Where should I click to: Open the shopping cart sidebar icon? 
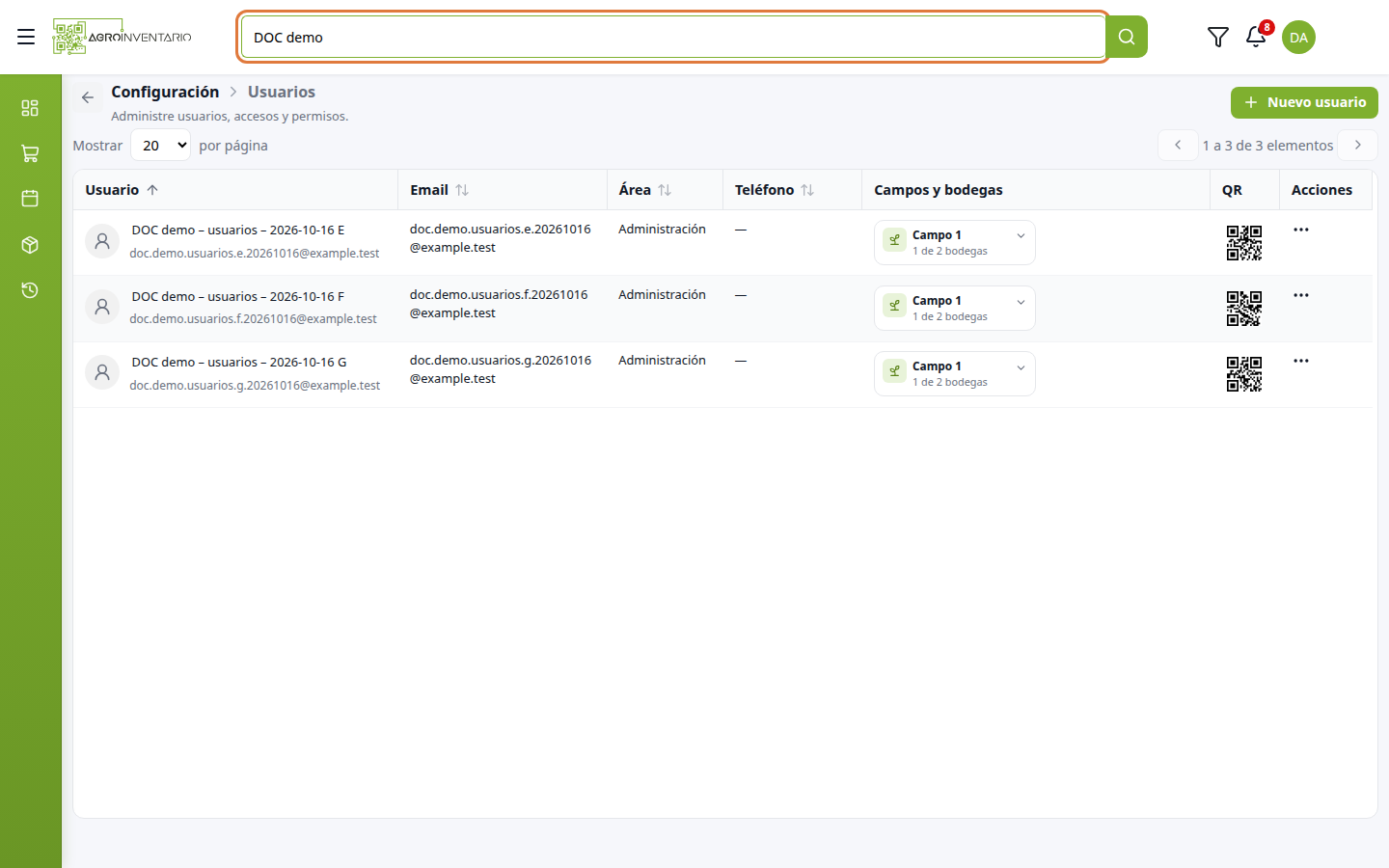coord(30,153)
